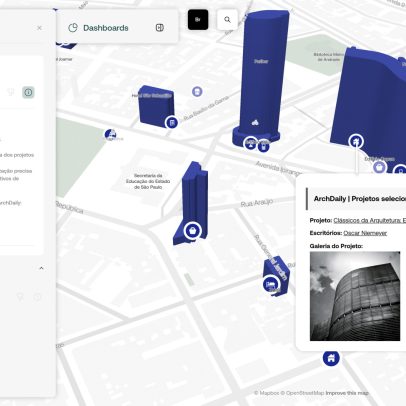Select the marker connected to the ArchDaily popup
Viewport: 406px width, 406px height.
click(x=356, y=141)
